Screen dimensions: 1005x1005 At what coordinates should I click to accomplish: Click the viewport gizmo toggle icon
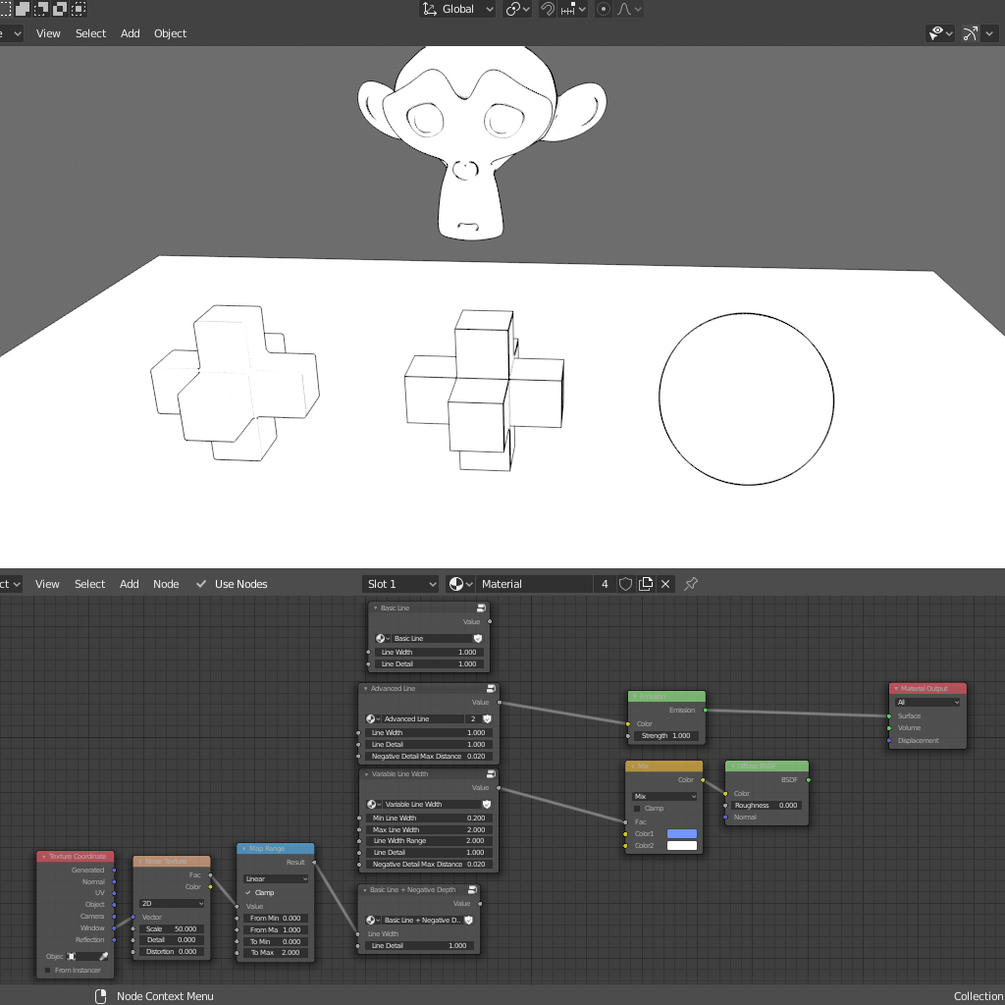970,33
